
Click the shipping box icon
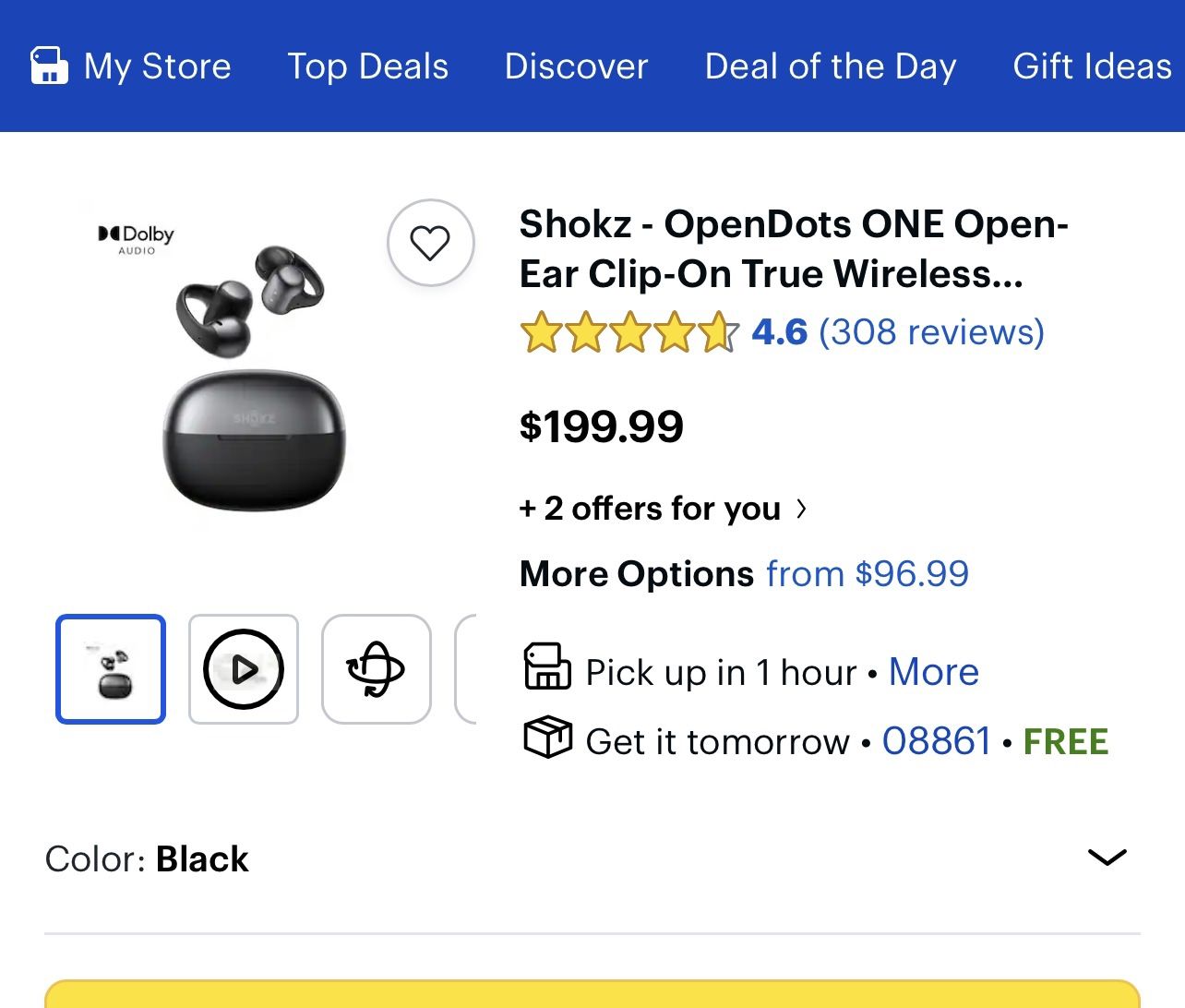pos(547,738)
